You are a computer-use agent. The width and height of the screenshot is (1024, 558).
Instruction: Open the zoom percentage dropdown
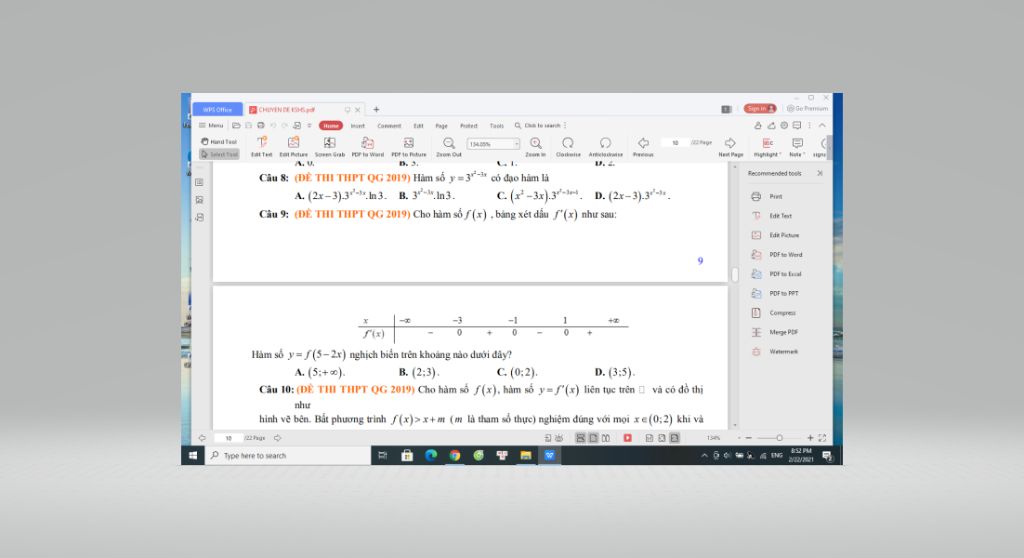pyautogui.click(x=517, y=144)
